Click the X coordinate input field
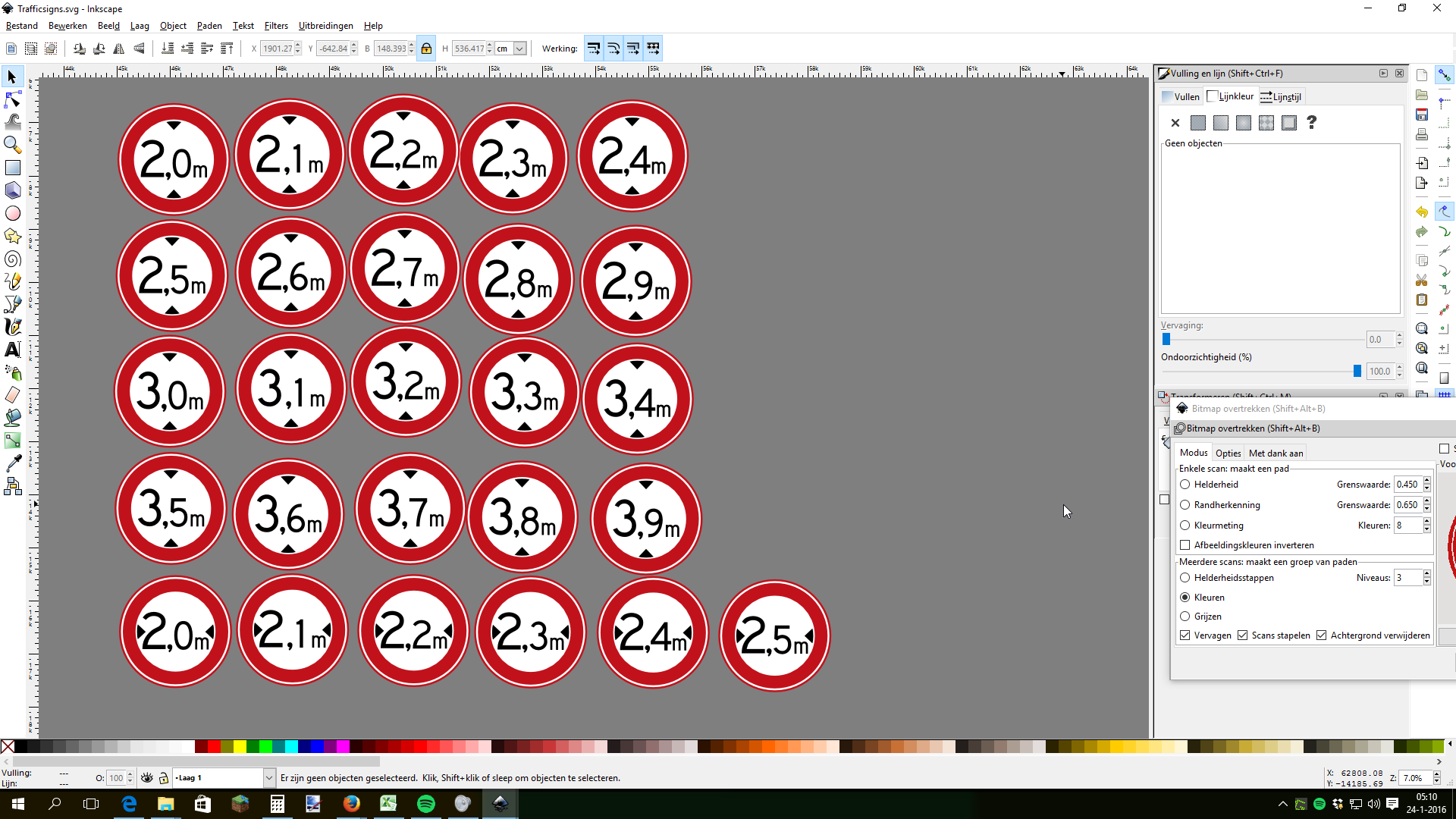1456x819 pixels. pyautogui.click(x=277, y=49)
